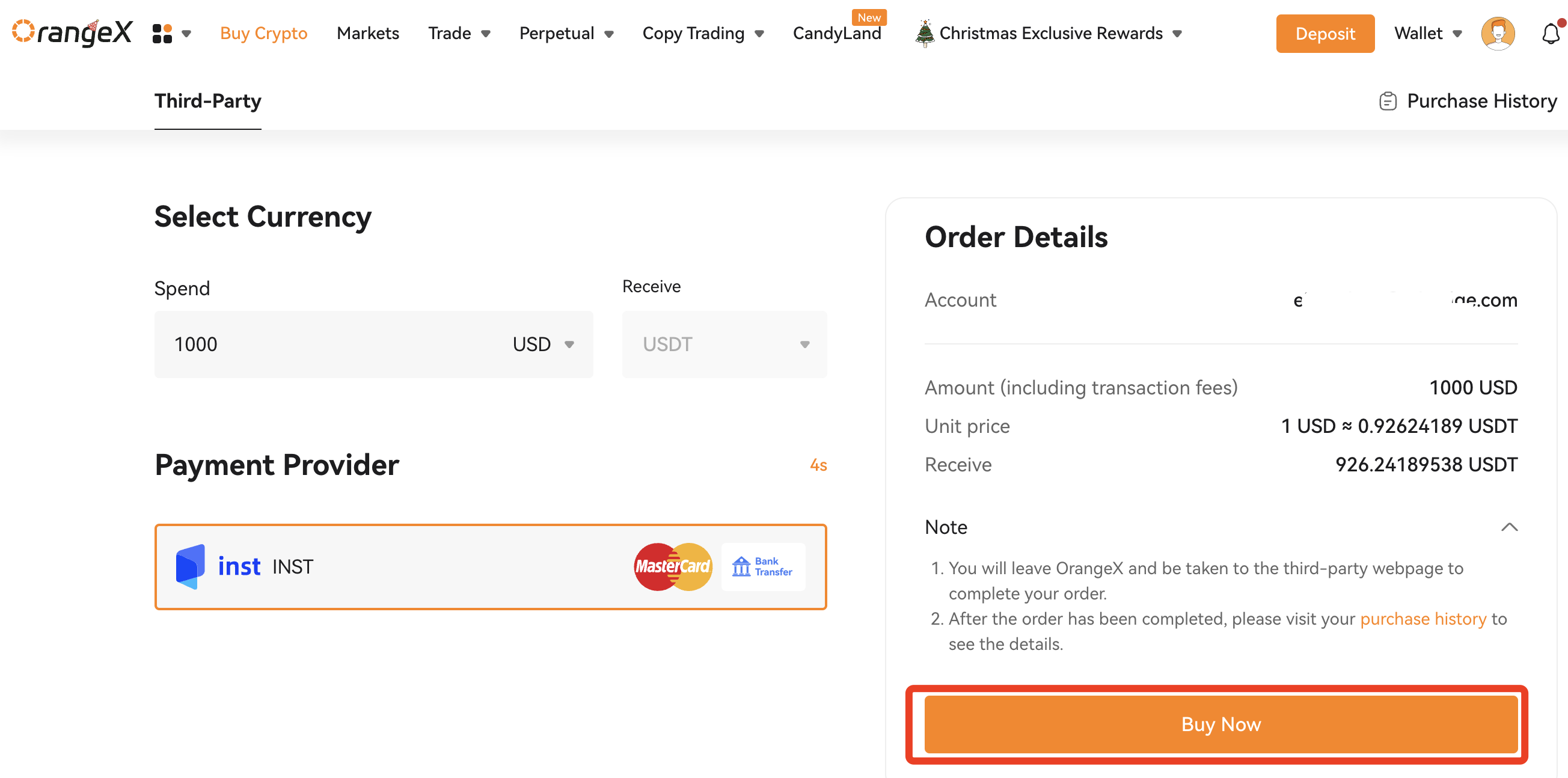Open the Markets menu item
Viewport: 1568px width, 778px height.
click(368, 34)
